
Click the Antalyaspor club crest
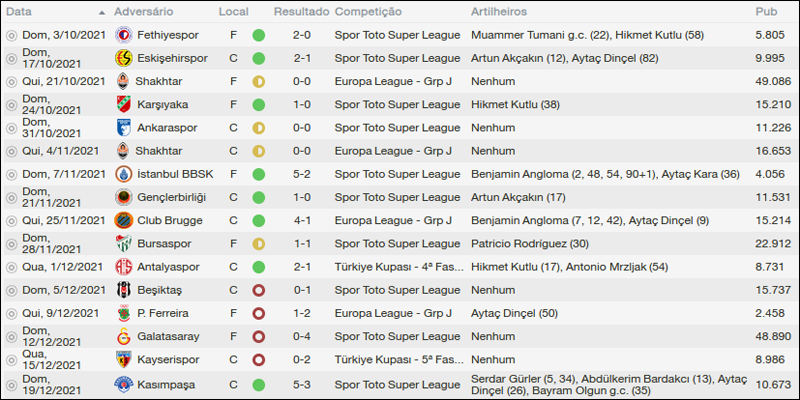tap(123, 266)
